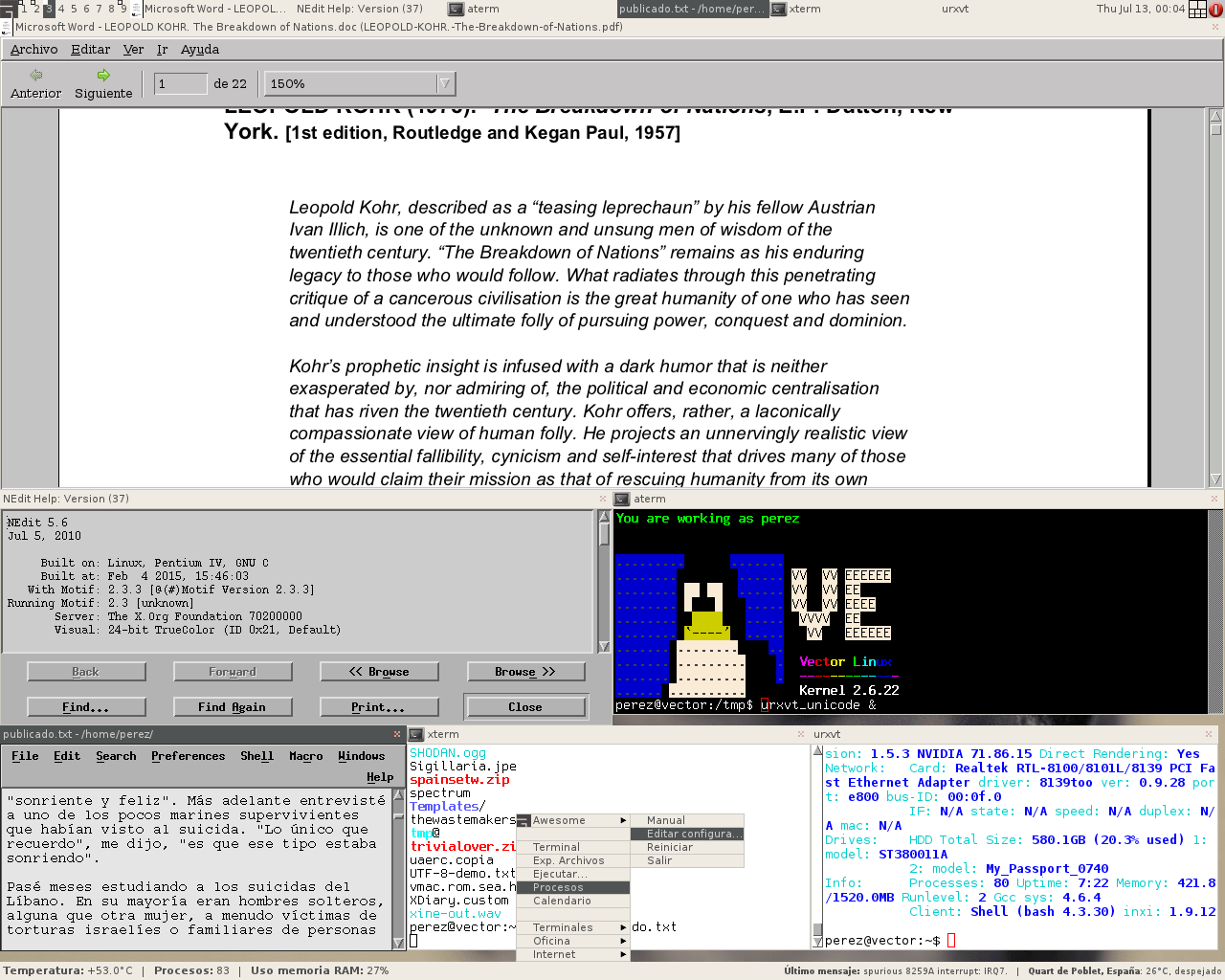The image size is (1225, 980).
Task: Click the aterm titlebar terminal icon
Action: pos(622,499)
